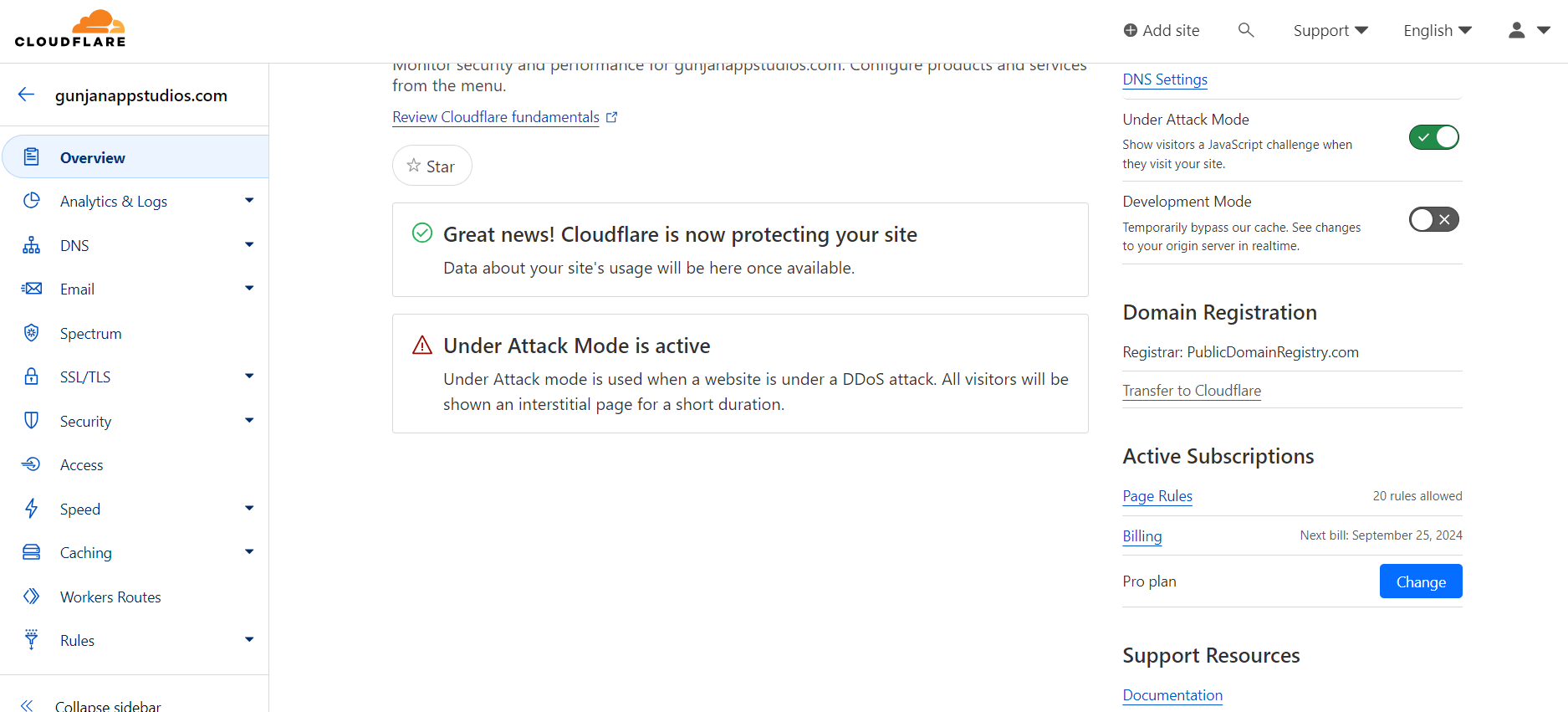Image resolution: width=1568 pixels, height=712 pixels.
Task: Star this site with the Star button
Action: click(432, 166)
